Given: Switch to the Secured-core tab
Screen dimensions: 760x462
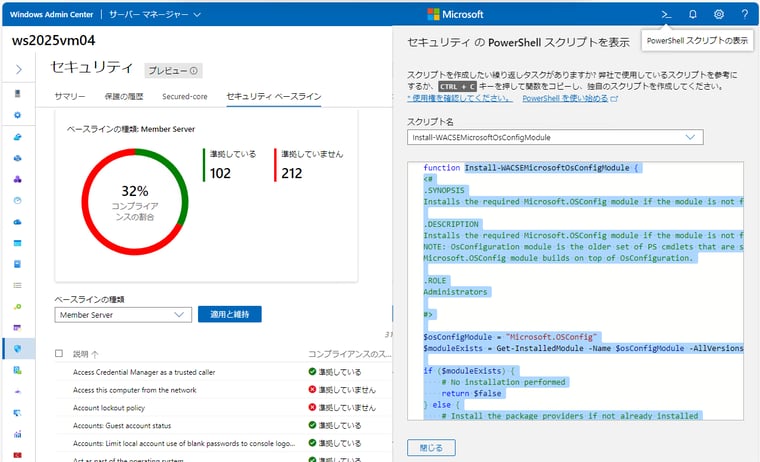Looking at the screenshot, I should (185, 96).
